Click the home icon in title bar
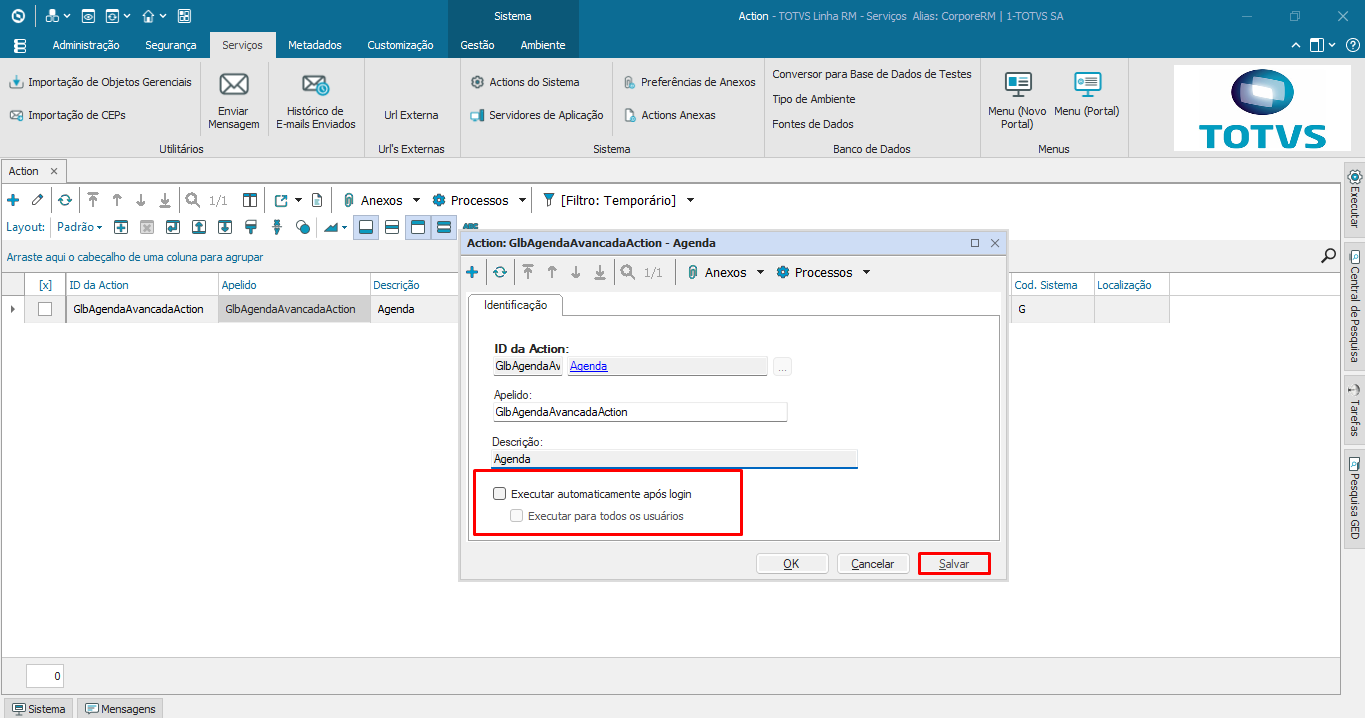The image size is (1365, 718). pos(148,16)
